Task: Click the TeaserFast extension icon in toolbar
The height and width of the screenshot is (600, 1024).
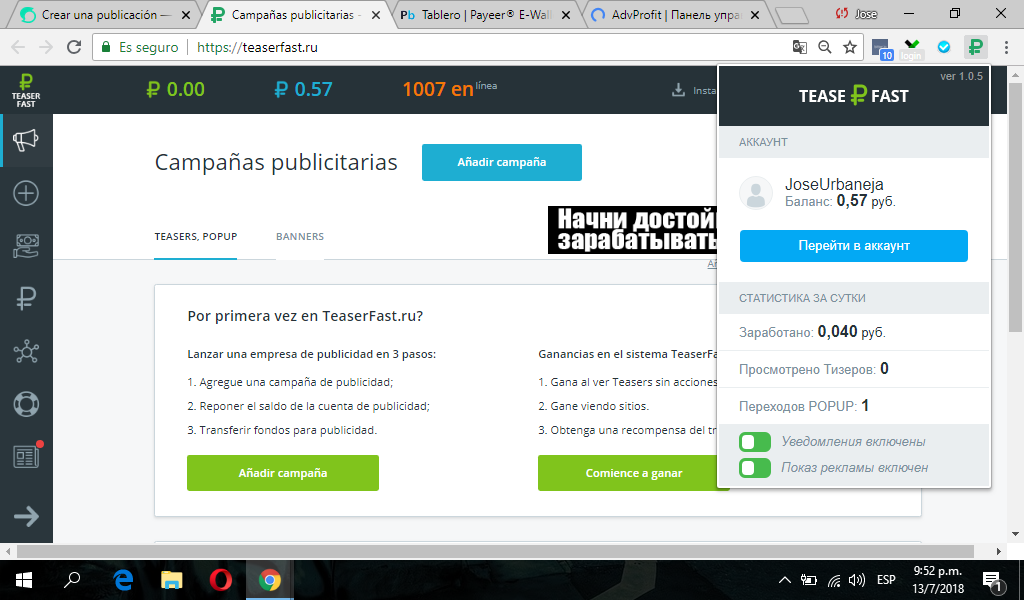Action: 976,47
